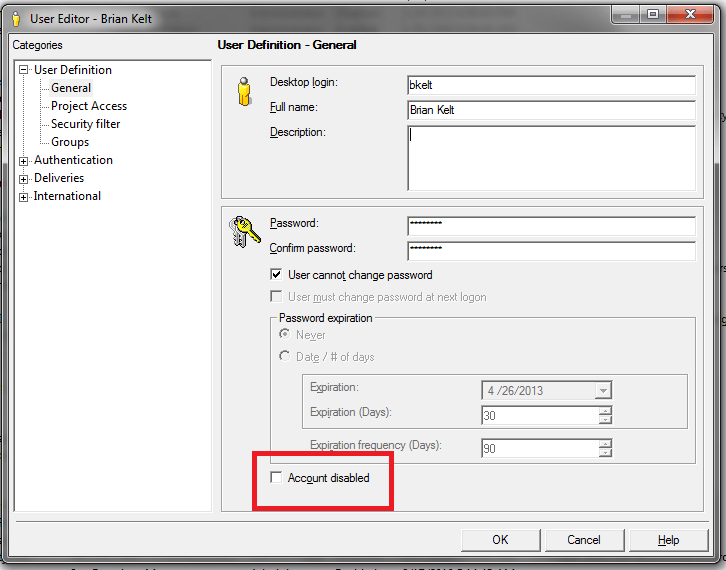Select the International tree label

(67, 196)
